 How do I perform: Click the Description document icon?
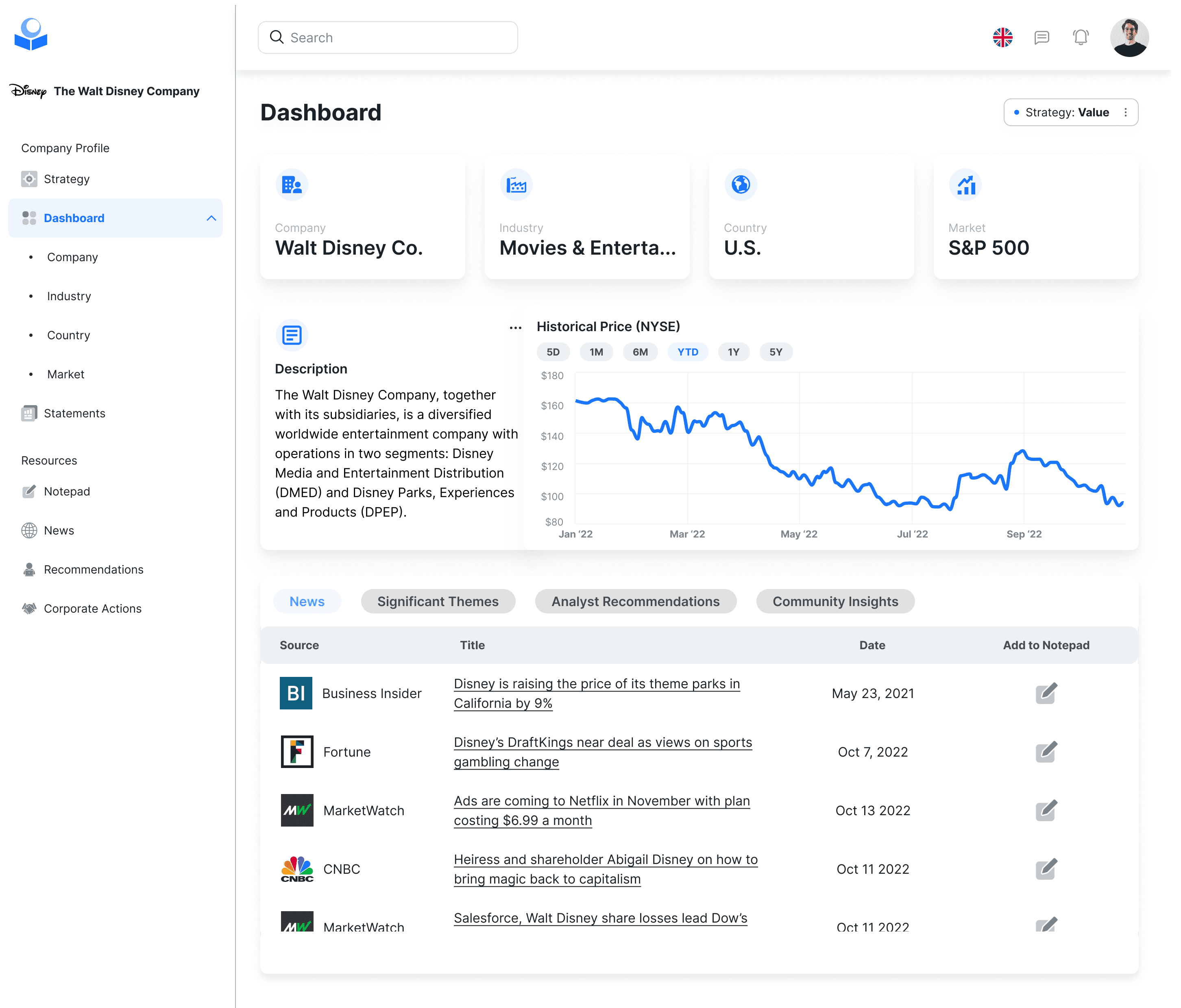(x=292, y=335)
